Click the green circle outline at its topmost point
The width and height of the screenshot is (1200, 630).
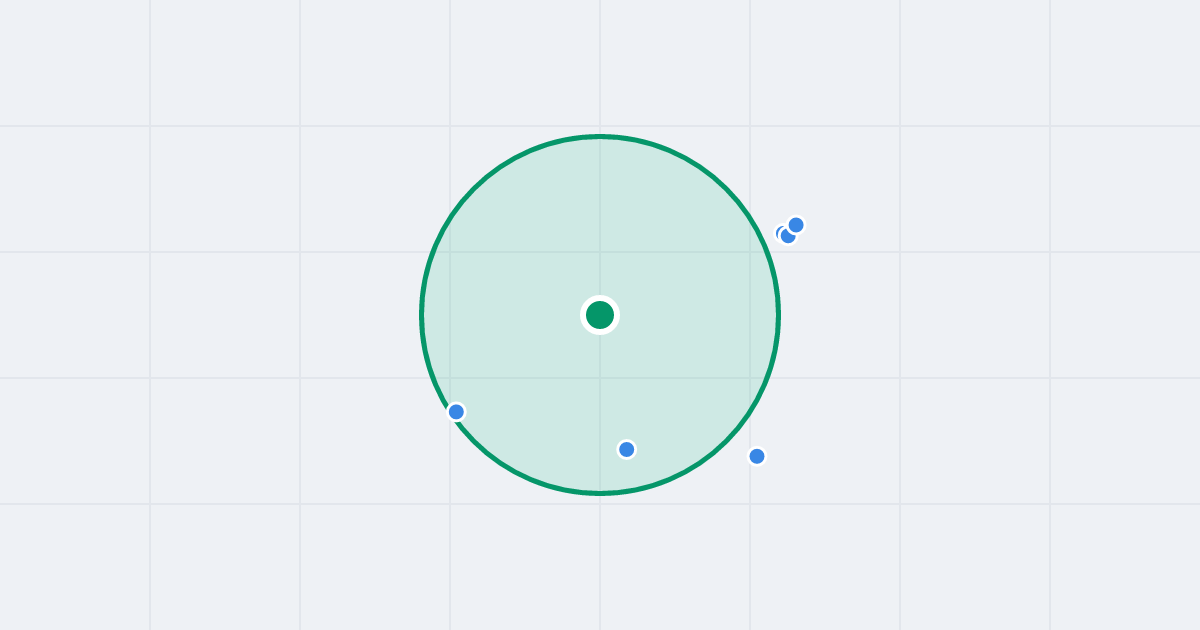pos(600,137)
